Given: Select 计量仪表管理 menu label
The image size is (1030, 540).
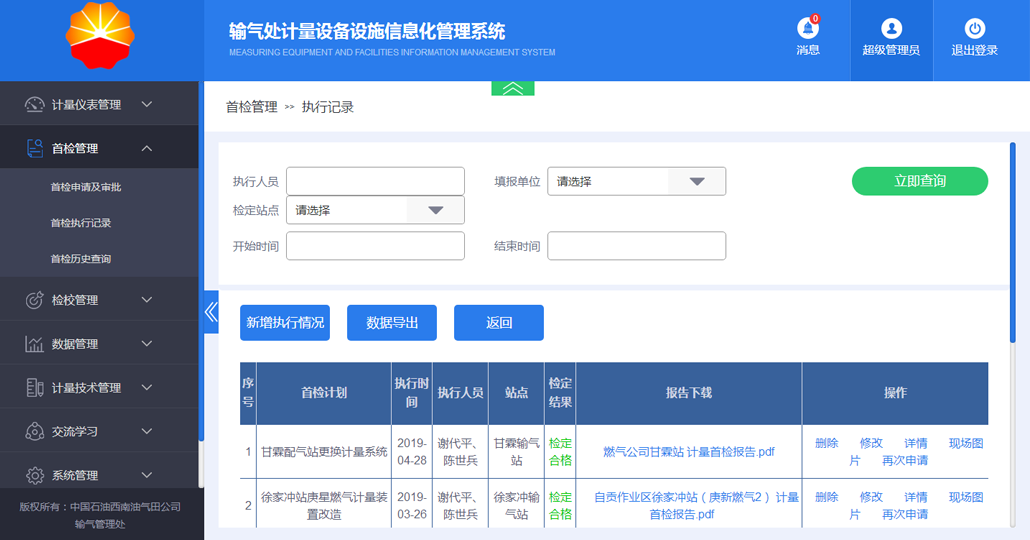Looking at the screenshot, I should point(86,104).
